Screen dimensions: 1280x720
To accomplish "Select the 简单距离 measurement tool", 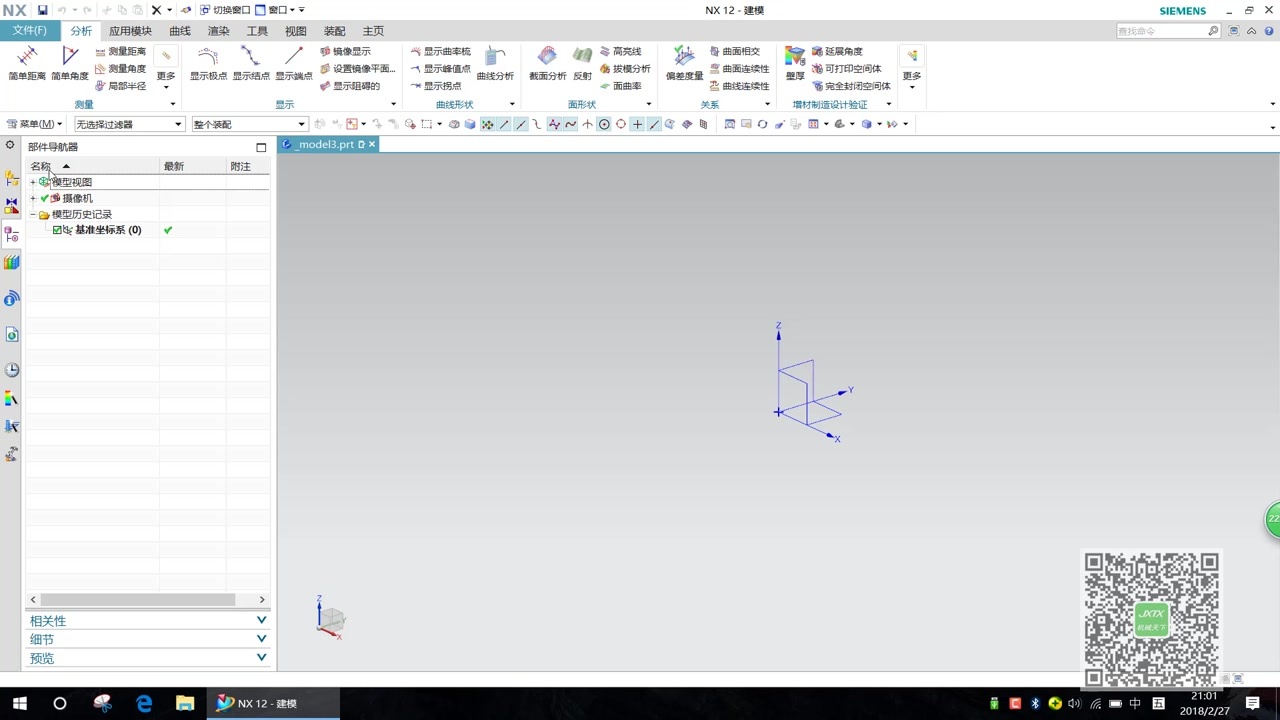I will (x=27, y=63).
